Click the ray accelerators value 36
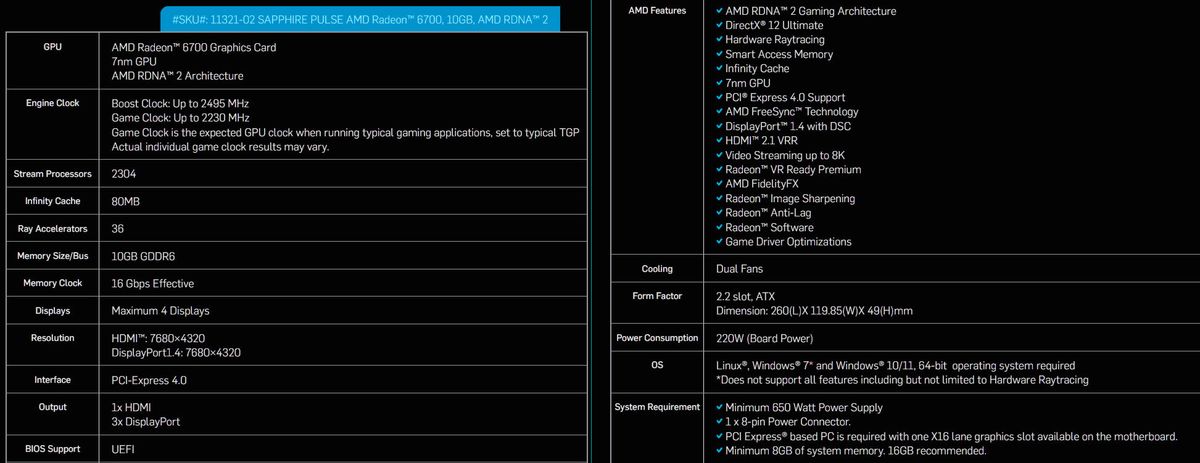Image resolution: width=1200 pixels, height=463 pixels. [x=118, y=229]
